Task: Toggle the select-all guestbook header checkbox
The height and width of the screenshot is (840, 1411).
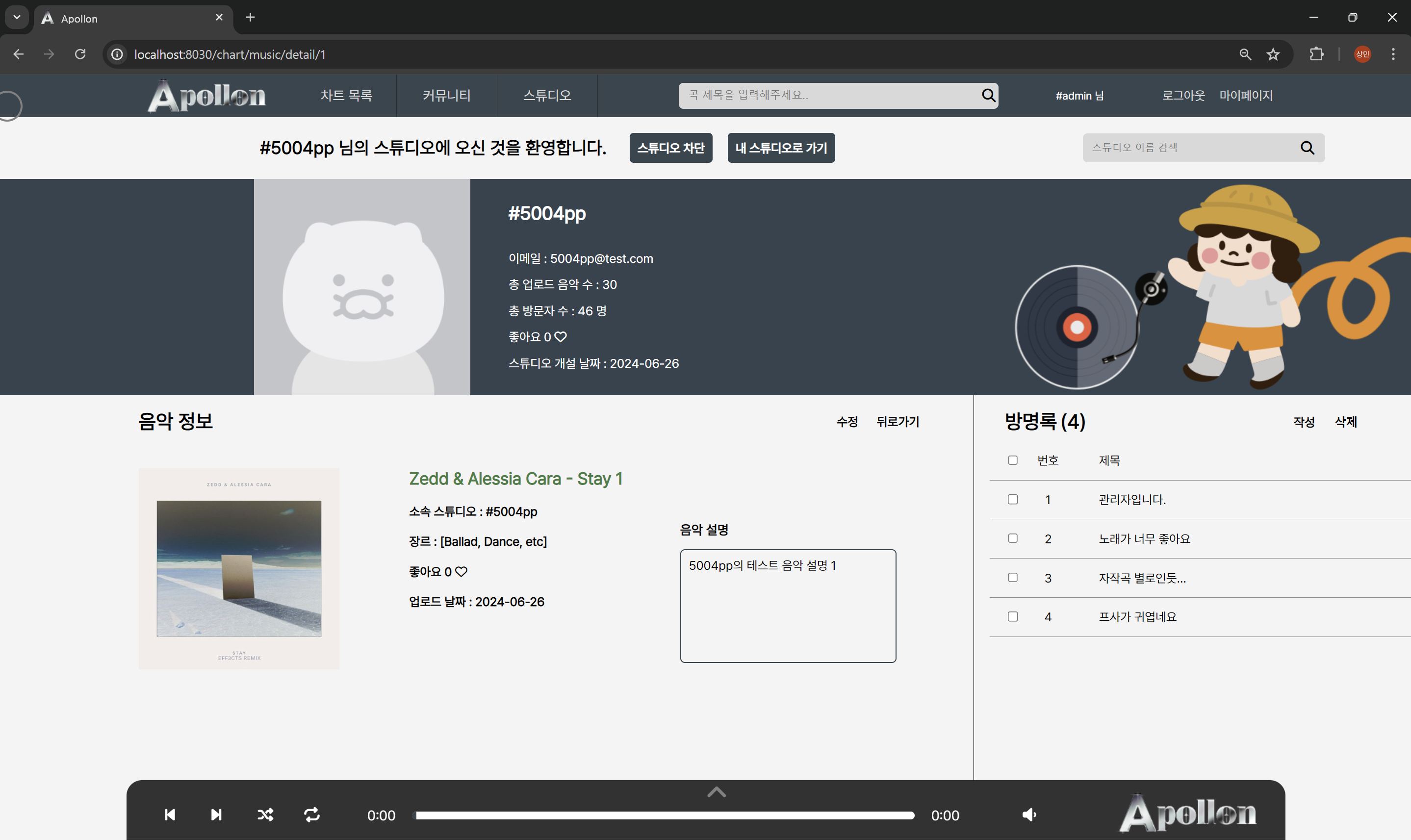Action: (x=1013, y=460)
